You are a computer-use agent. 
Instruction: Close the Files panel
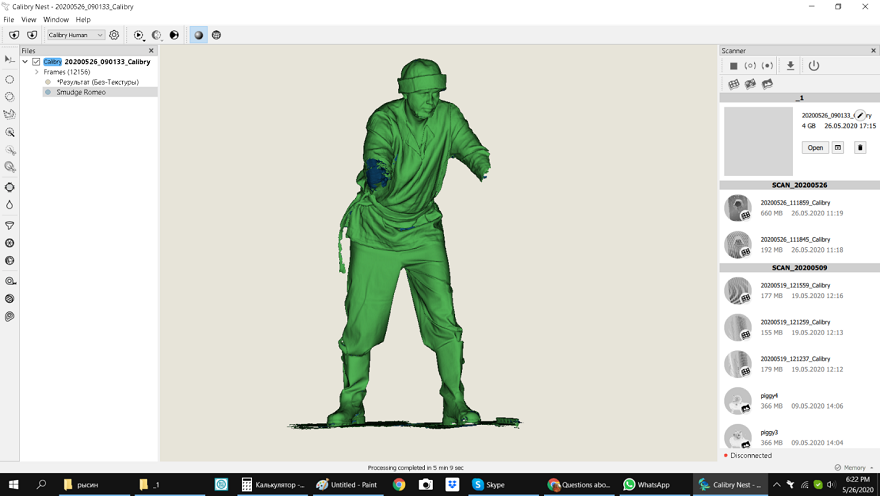coord(151,50)
